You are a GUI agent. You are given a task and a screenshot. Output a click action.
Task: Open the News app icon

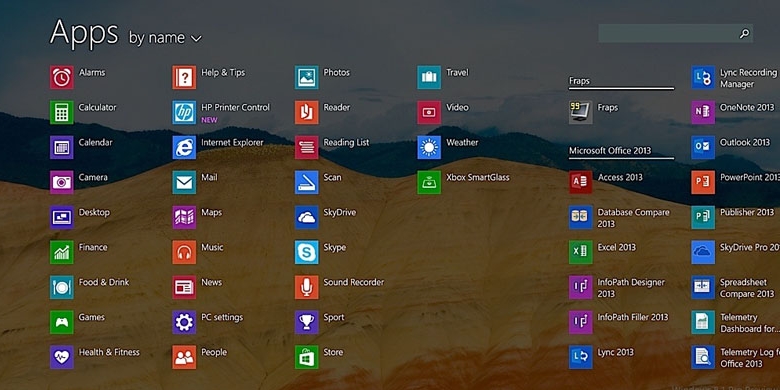184,287
